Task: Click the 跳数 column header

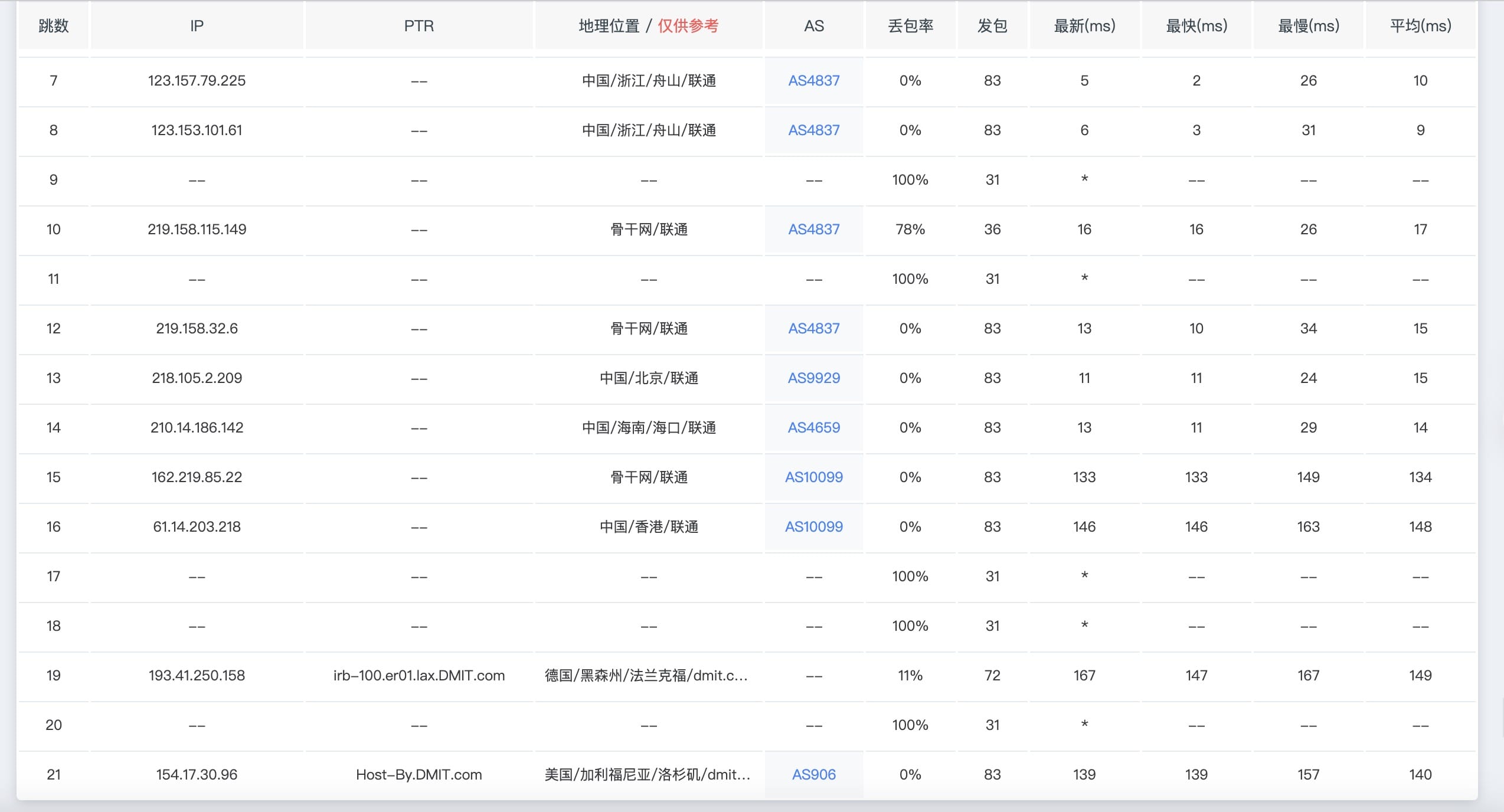Action: (53, 26)
